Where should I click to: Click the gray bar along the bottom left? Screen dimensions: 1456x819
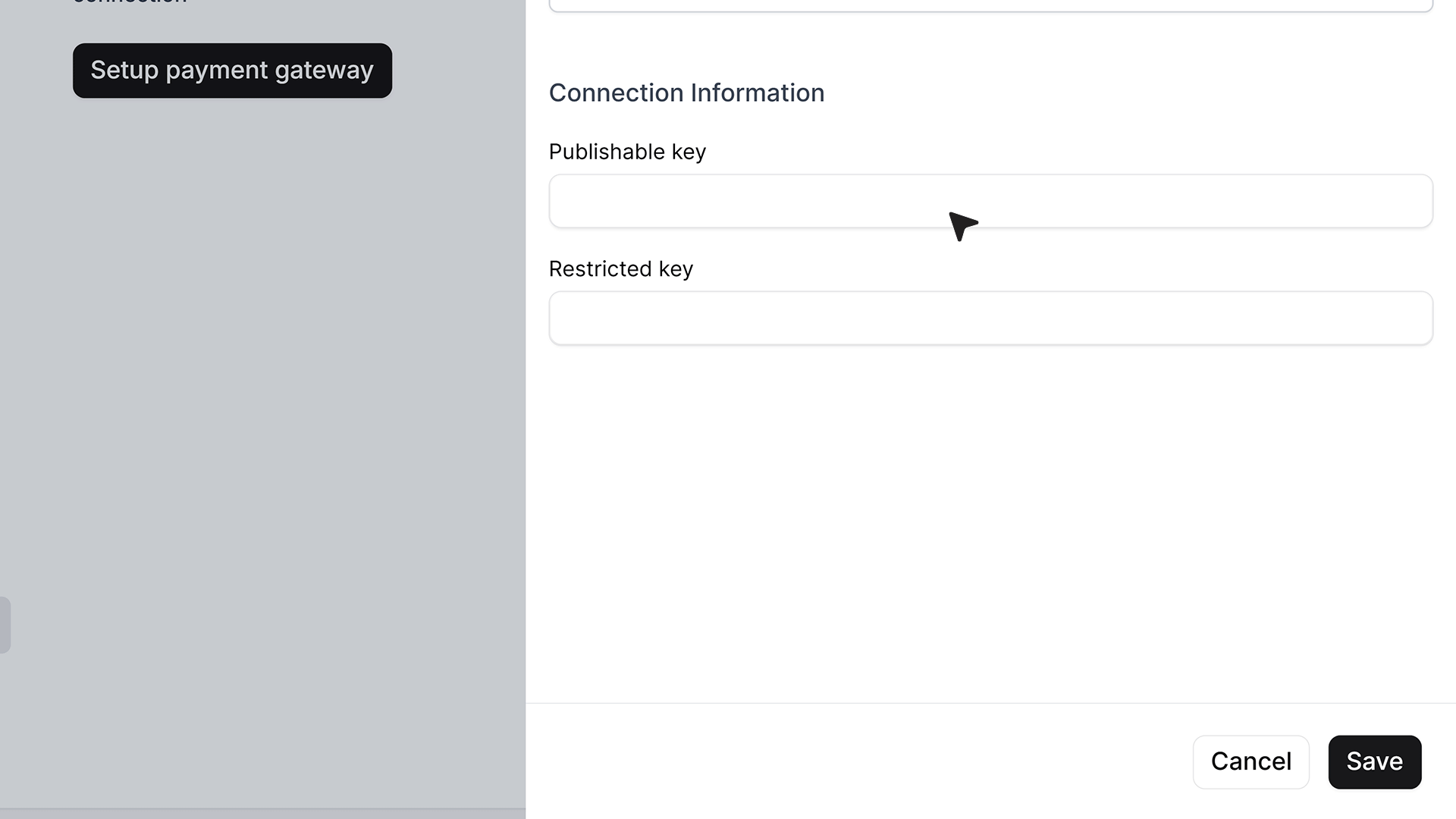(262, 813)
